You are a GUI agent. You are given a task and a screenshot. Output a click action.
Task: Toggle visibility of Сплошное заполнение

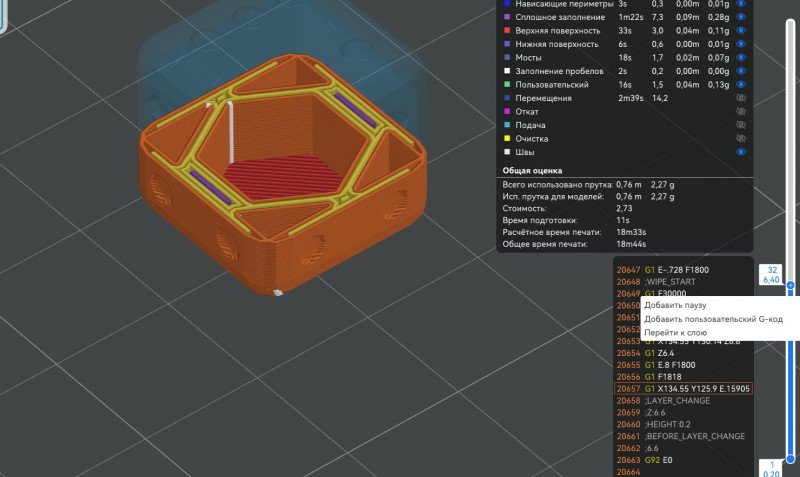click(x=741, y=17)
